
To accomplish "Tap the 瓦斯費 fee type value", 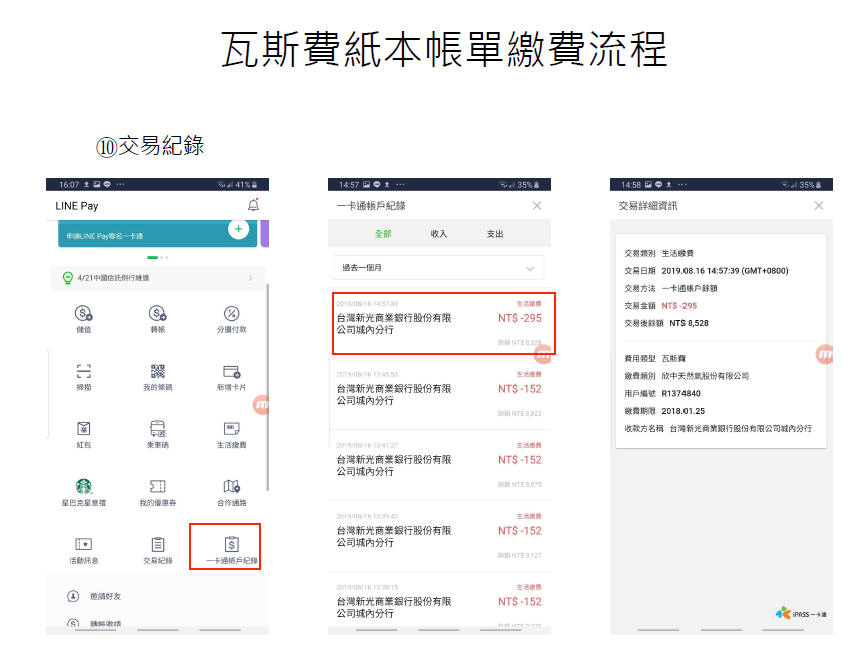I will tap(673, 359).
